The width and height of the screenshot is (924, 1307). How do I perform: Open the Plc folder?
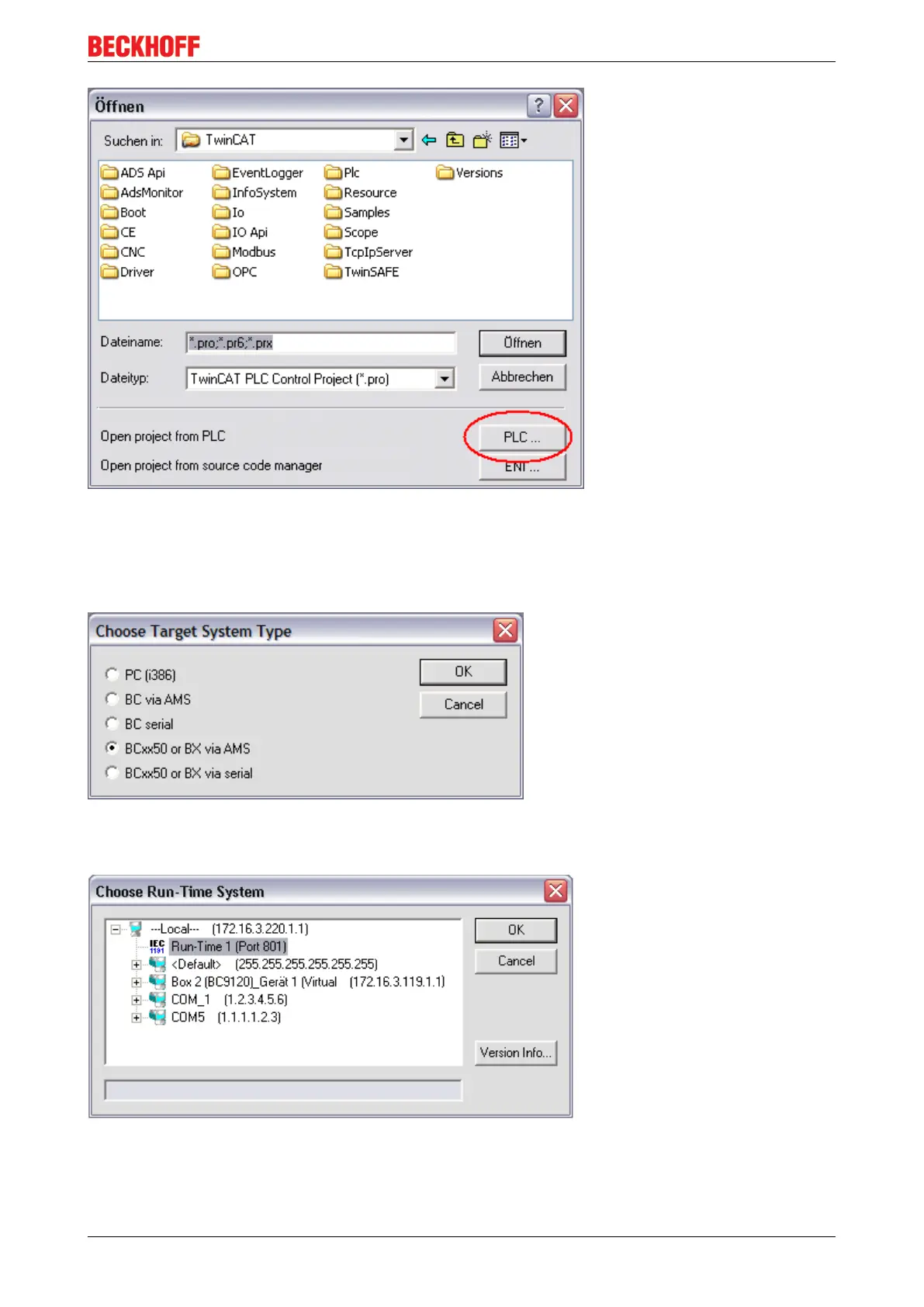(342, 172)
